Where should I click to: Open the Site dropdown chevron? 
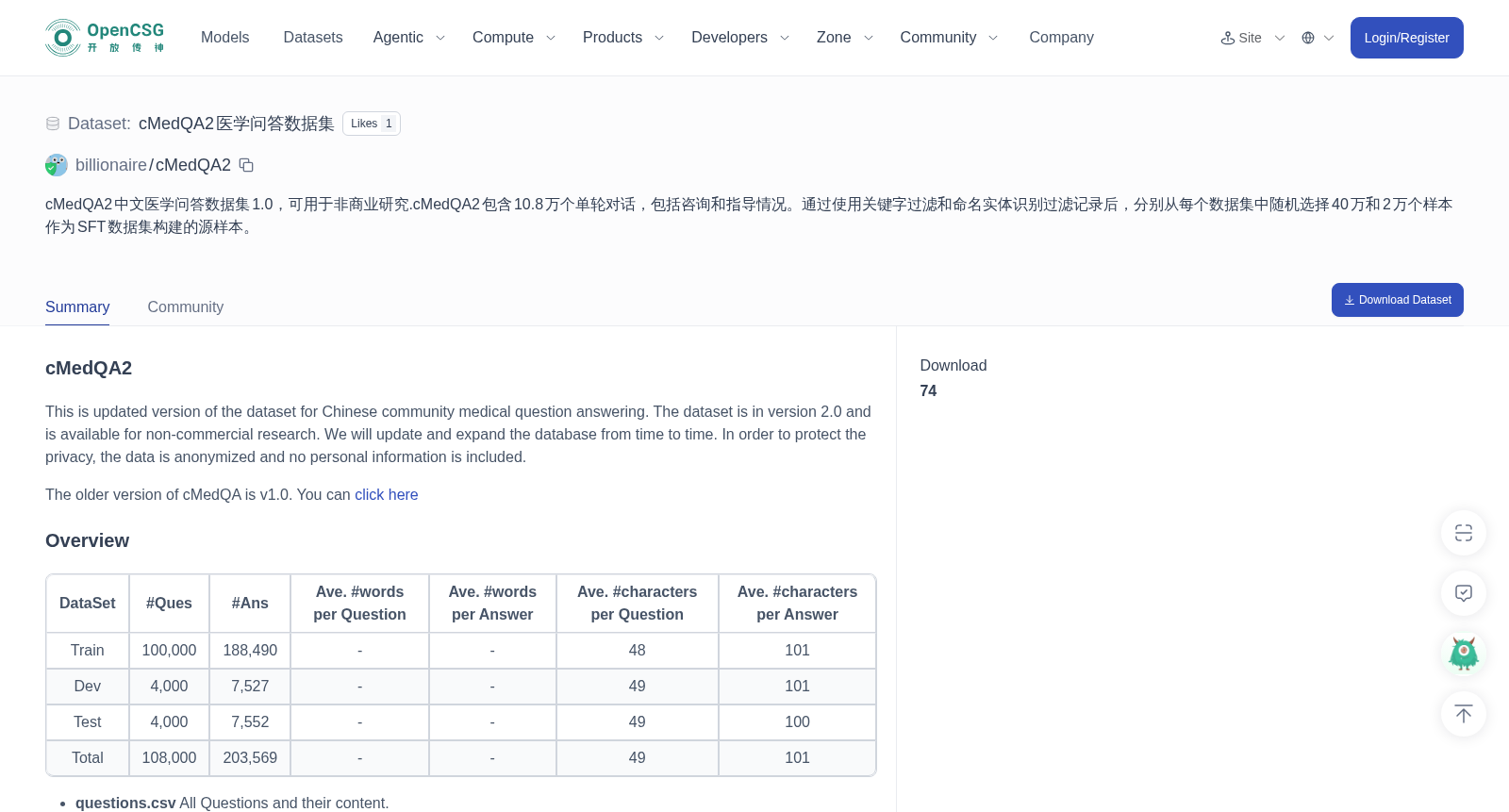(x=1280, y=38)
